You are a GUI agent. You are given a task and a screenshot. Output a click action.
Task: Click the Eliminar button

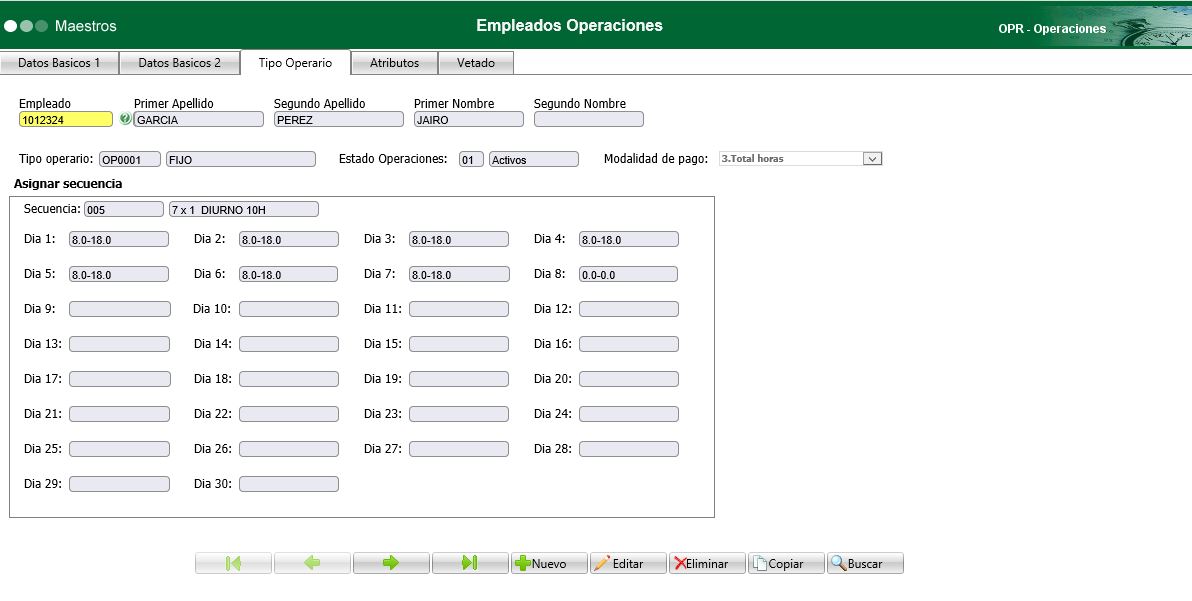(x=708, y=563)
